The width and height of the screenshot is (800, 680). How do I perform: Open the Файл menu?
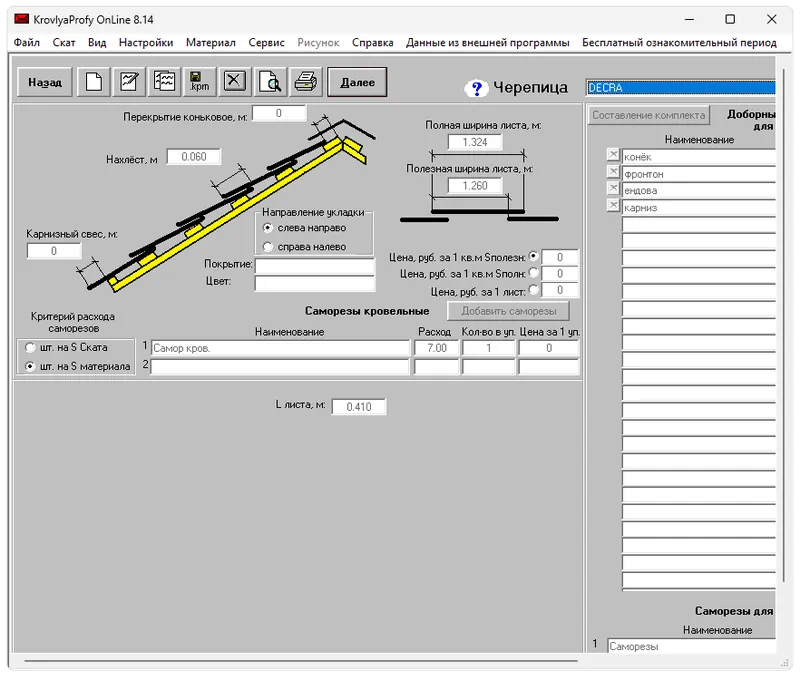pyautogui.click(x=27, y=42)
